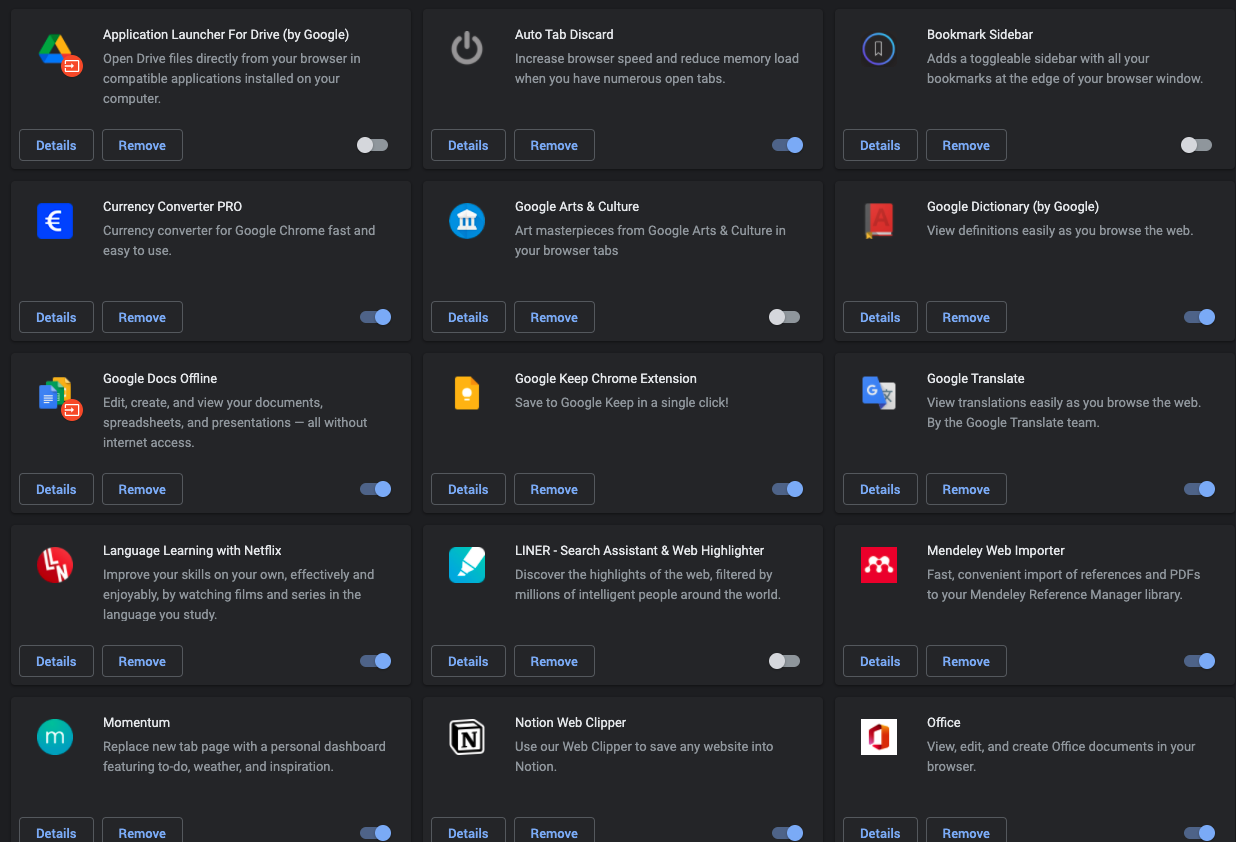Click the Mendeley Web Importer icon
Viewport: 1236px width, 842px height.
[879, 565]
